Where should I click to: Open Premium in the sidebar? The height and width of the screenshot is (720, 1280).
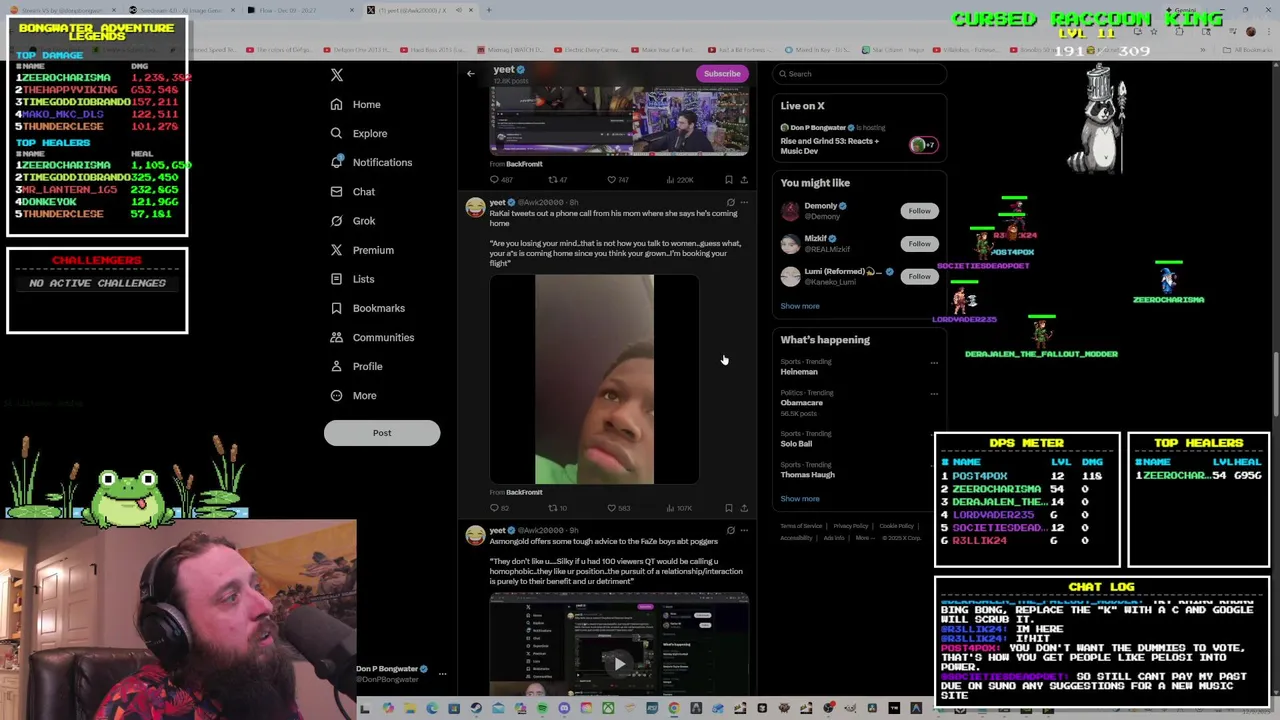pyautogui.click(x=362, y=250)
